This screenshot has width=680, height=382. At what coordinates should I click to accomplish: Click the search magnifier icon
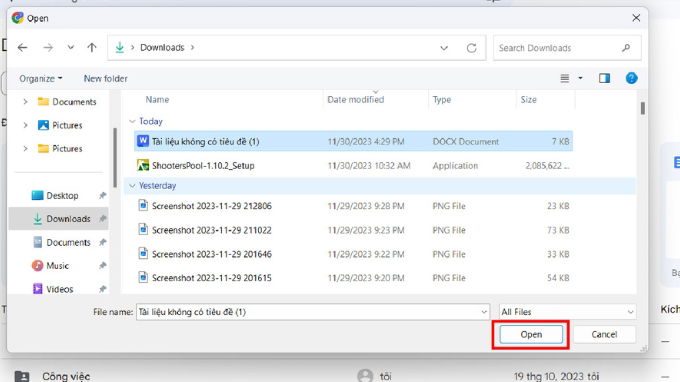pyautogui.click(x=626, y=48)
